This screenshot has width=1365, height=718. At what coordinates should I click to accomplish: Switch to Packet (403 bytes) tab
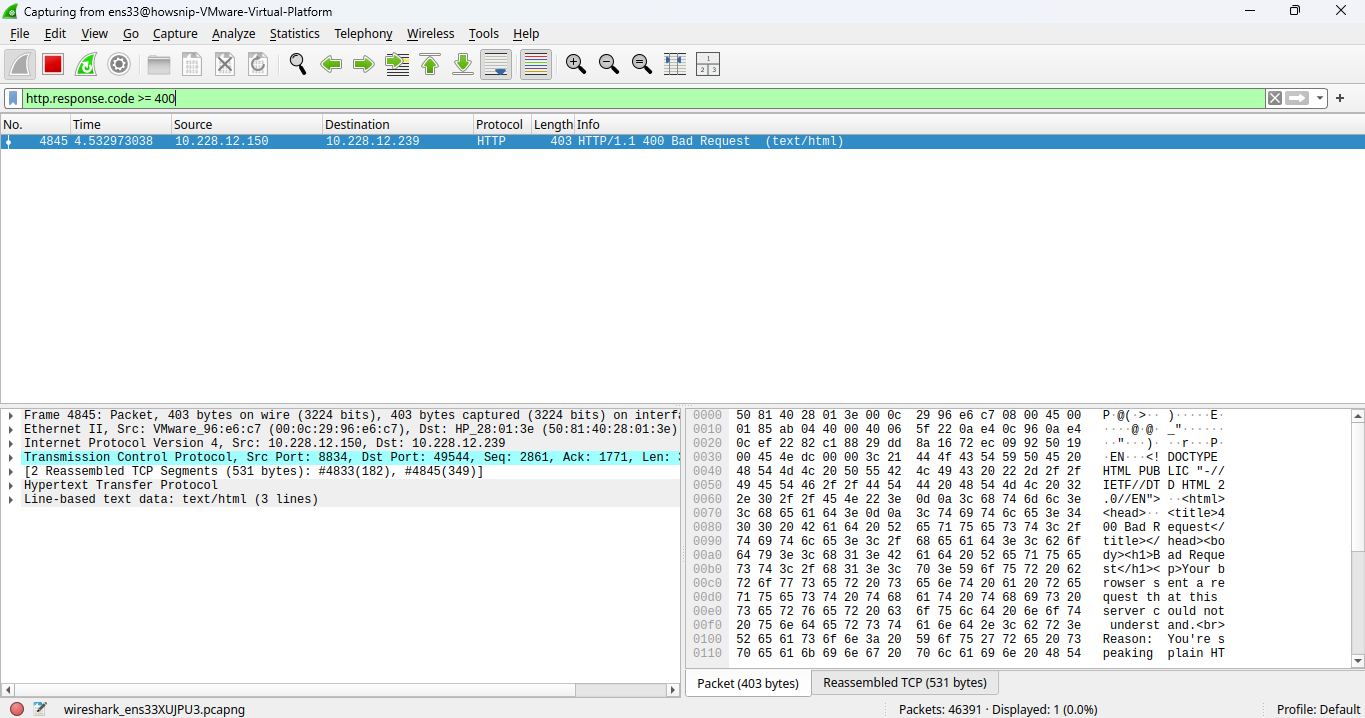tap(747, 683)
